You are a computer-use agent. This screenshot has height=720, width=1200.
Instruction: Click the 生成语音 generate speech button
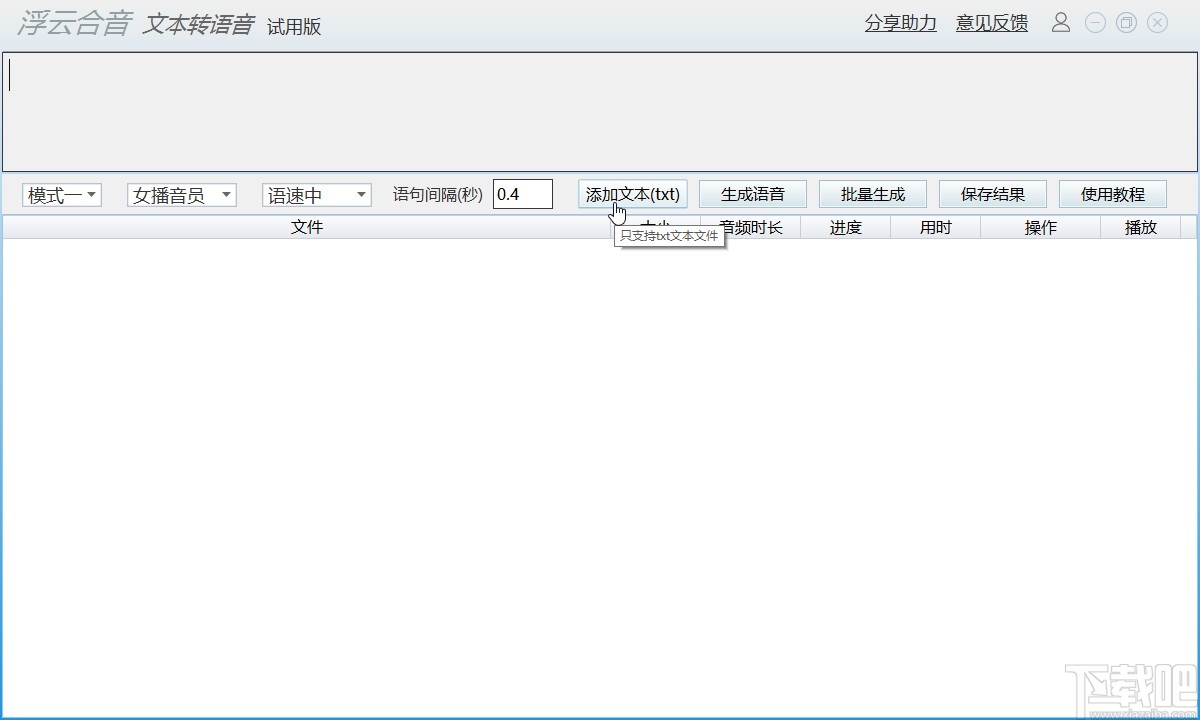click(x=753, y=194)
